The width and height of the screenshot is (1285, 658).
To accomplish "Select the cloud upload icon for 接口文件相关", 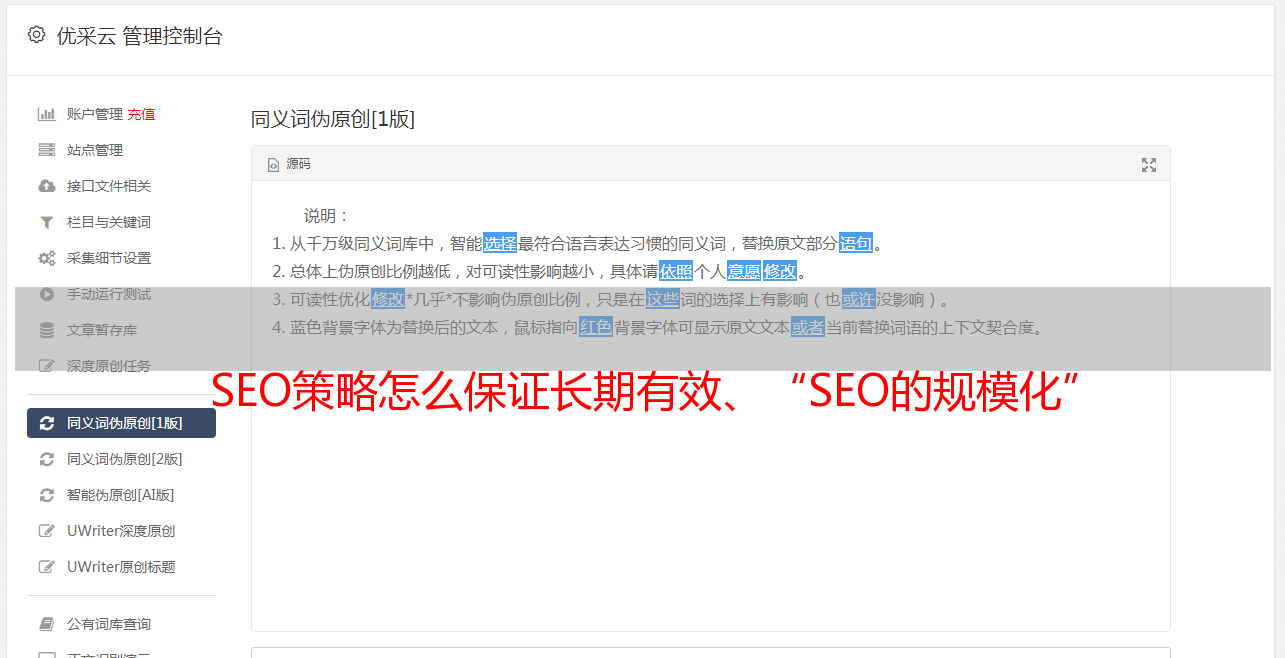I will 46,186.
